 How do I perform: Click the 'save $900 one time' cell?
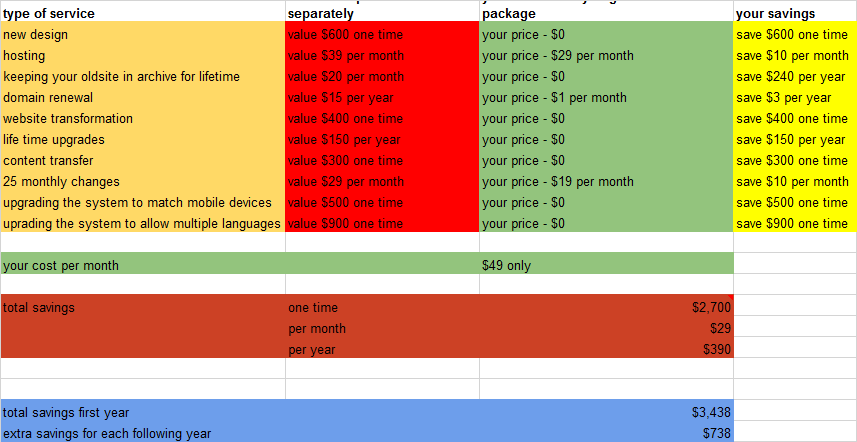pos(794,223)
